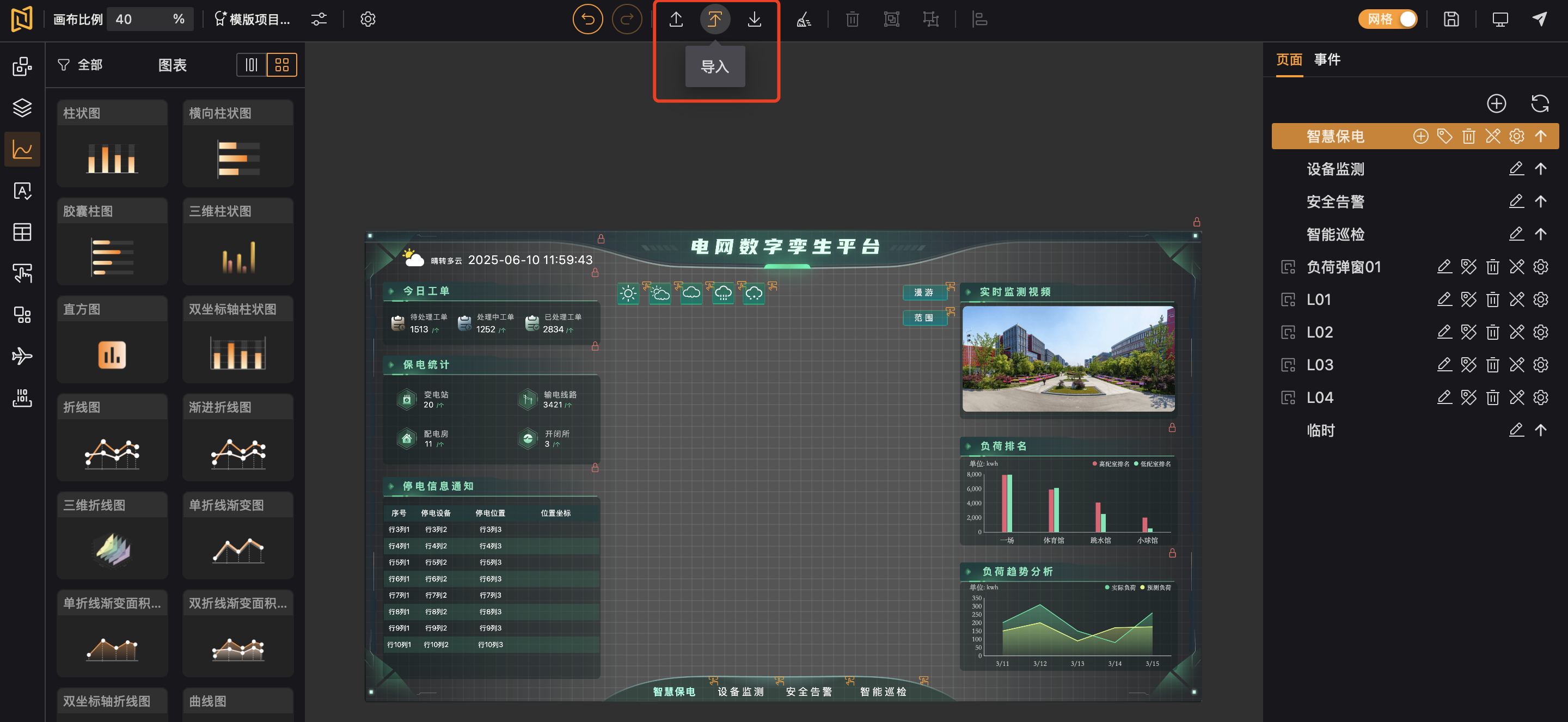This screenshot has width=1568, height=722.
Task: Move 设备监测 page up with arrow
Action: [x=1540, y=169]
